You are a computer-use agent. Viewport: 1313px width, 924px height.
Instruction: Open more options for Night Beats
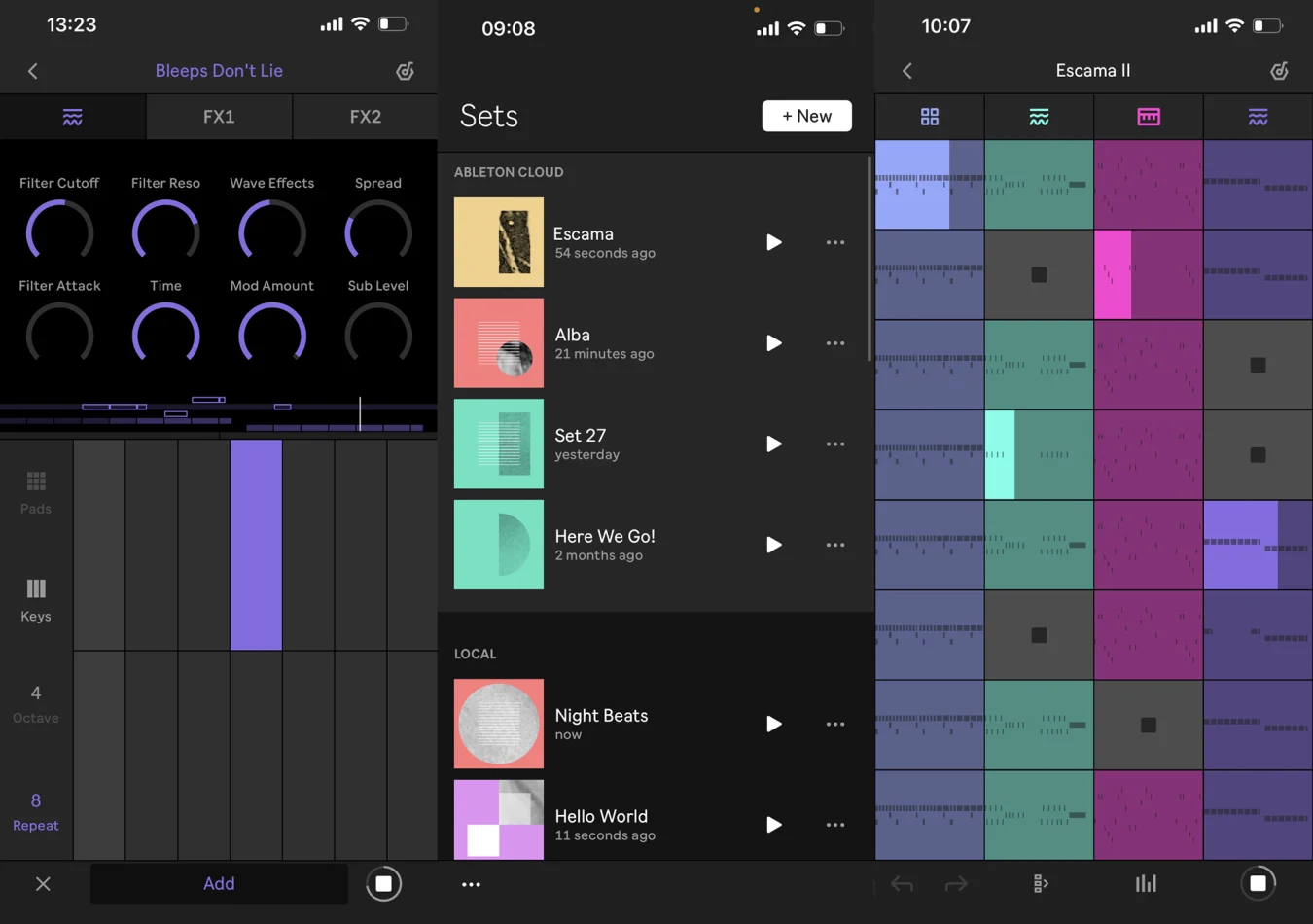click(834, 724)
